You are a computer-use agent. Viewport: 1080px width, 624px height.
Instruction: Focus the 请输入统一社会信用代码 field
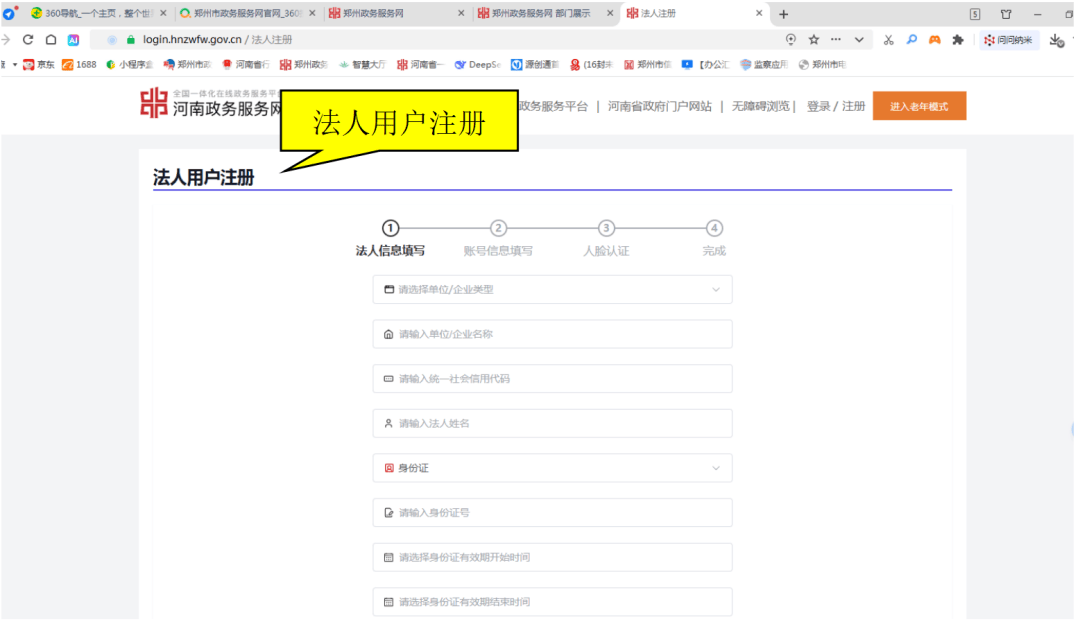click(552, 379)
